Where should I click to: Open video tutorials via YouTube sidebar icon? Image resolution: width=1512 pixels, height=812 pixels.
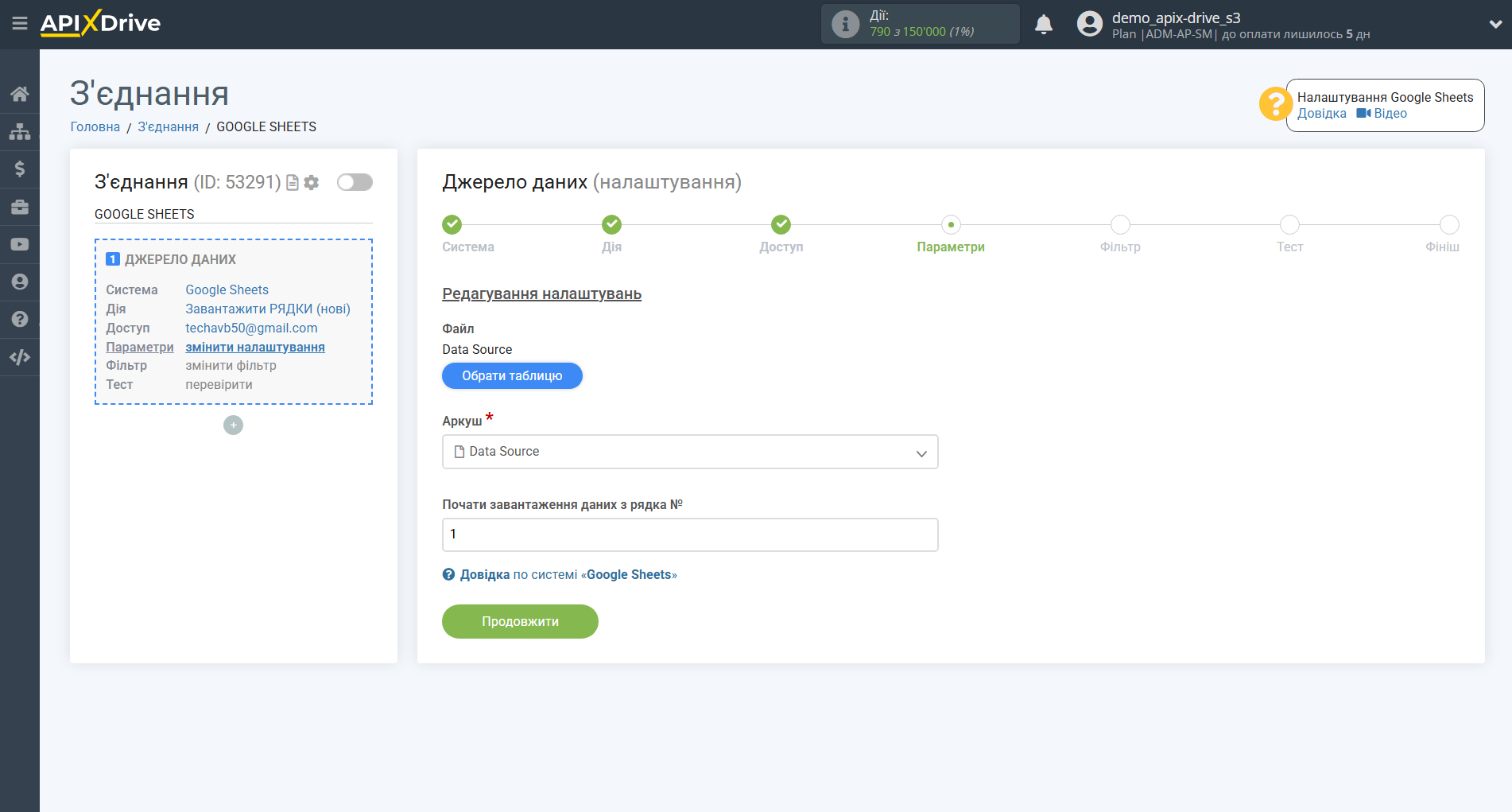20,243
